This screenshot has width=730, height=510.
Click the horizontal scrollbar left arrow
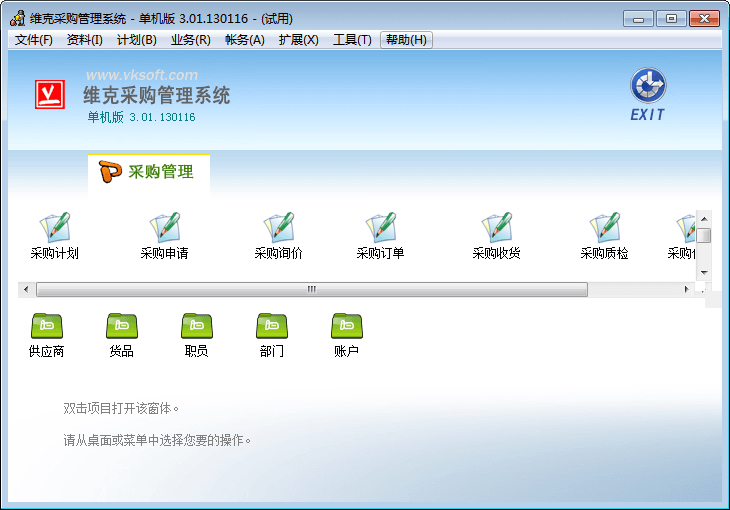[x=26, y=289]
